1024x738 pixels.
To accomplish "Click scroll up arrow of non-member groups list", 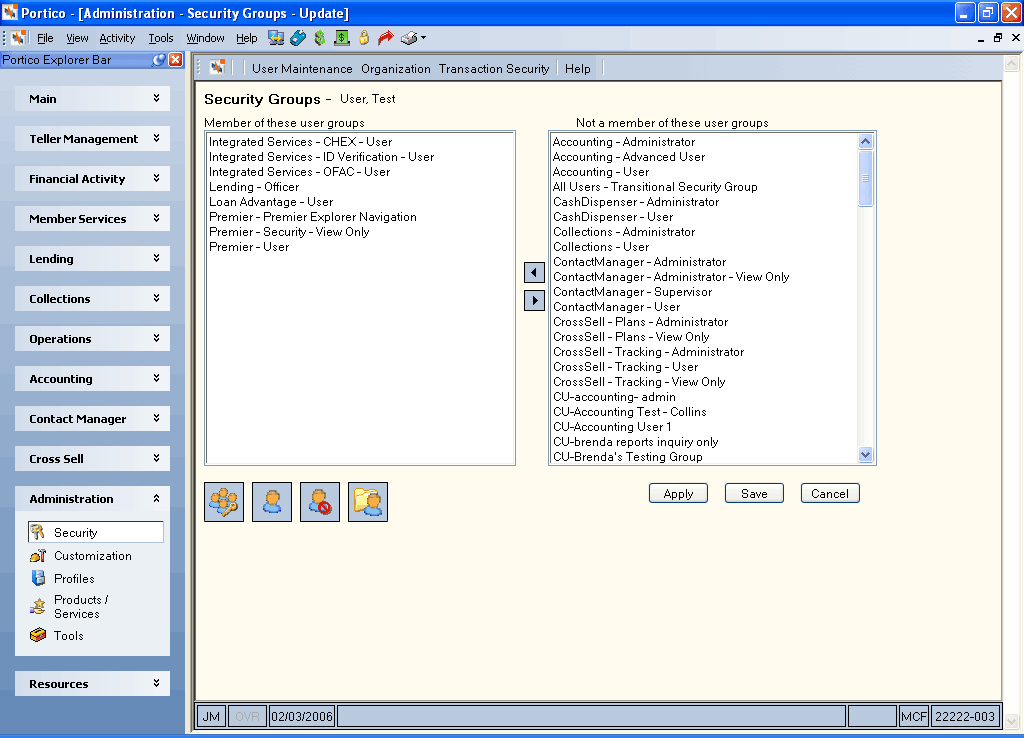I will click(x=865, y=141).
